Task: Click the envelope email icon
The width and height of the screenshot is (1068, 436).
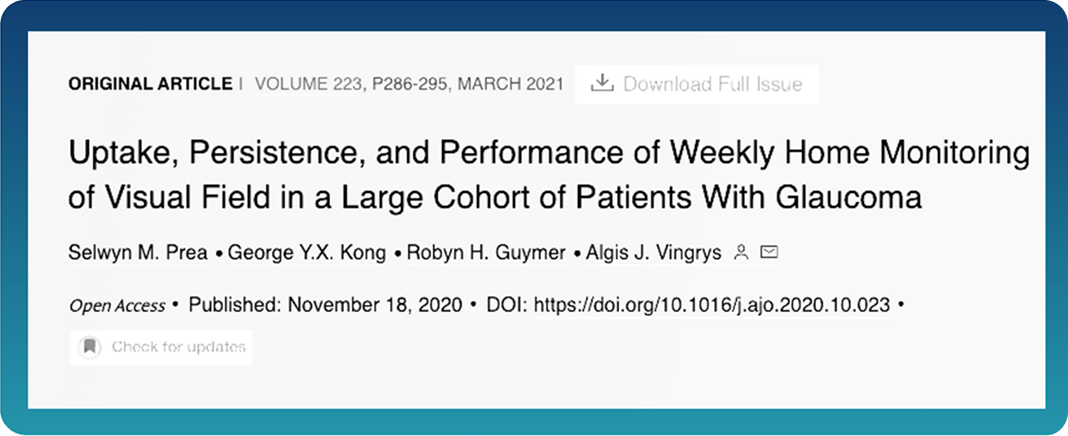Action: [x=769, y=253]
